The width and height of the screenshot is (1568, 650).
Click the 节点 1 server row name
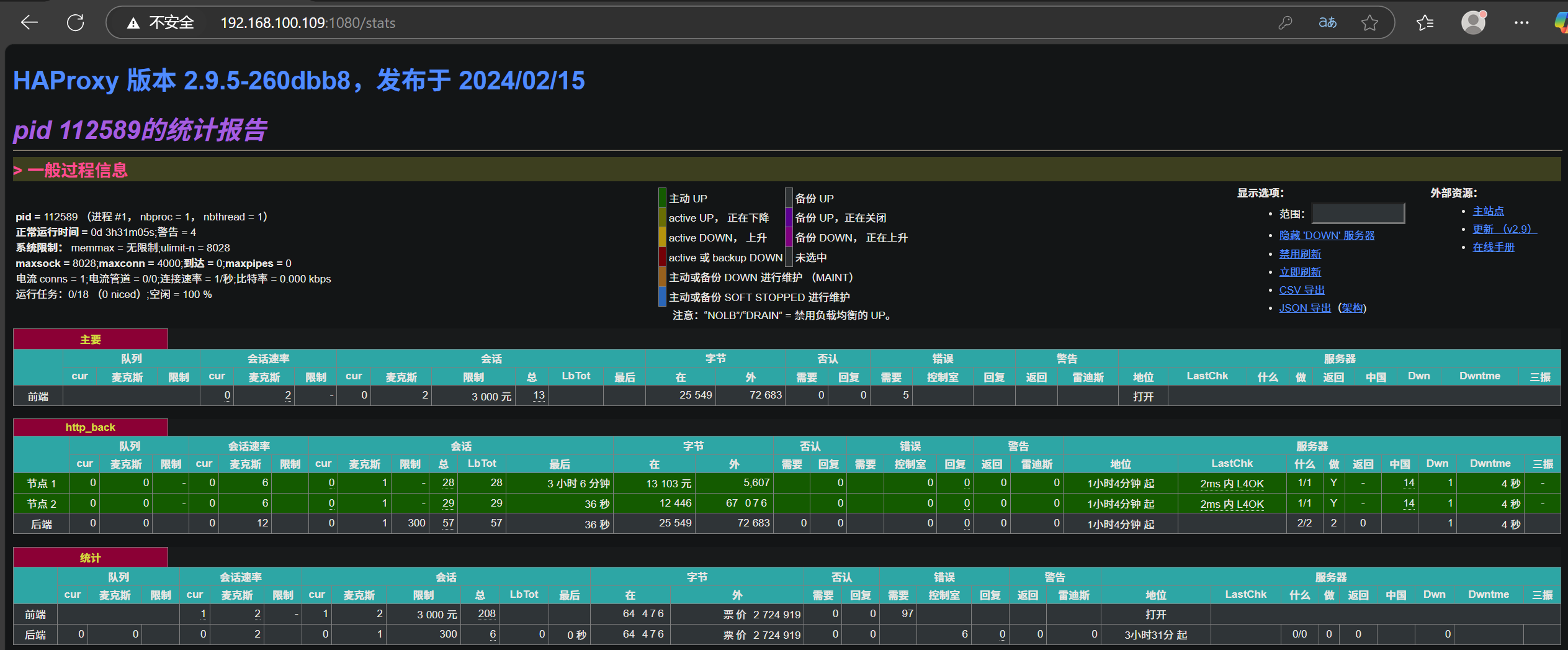pos(42,483)
